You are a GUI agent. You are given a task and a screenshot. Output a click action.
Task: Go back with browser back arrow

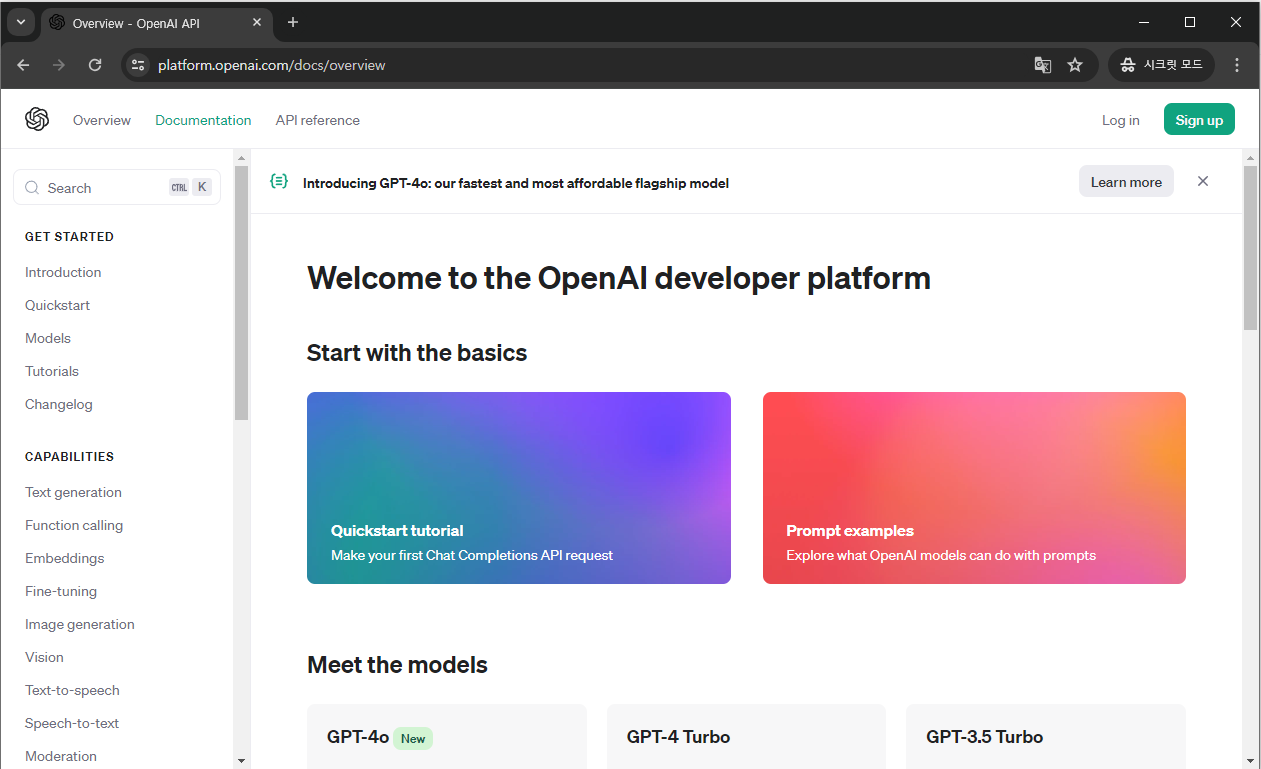(23, 65)
